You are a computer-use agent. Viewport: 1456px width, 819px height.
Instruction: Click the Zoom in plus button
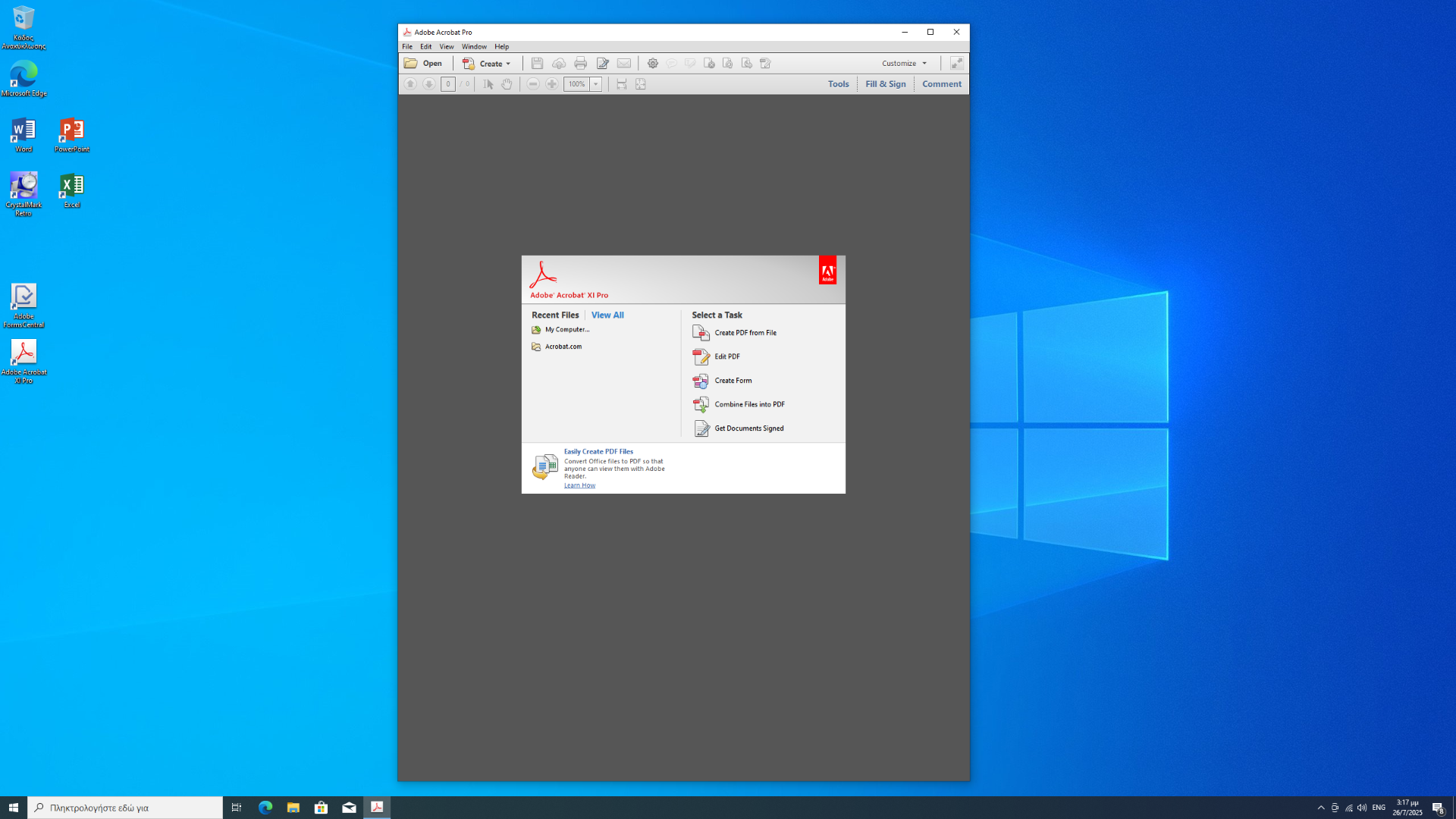(x=552, y=84)
